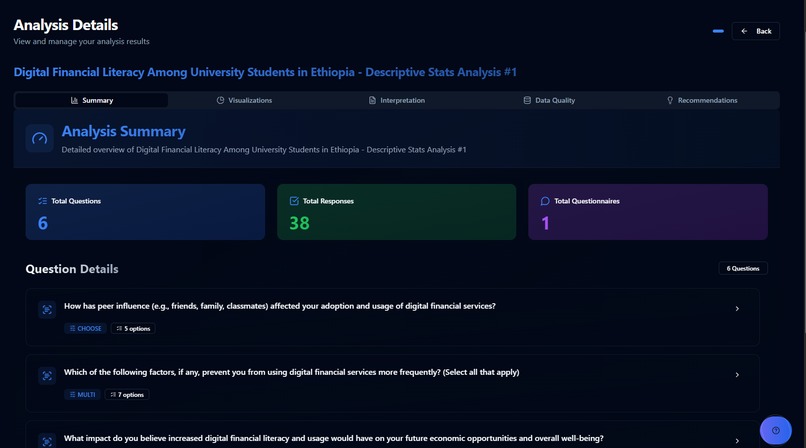
Task: Click the 6 Questions count badge
Action: point(743,268)
